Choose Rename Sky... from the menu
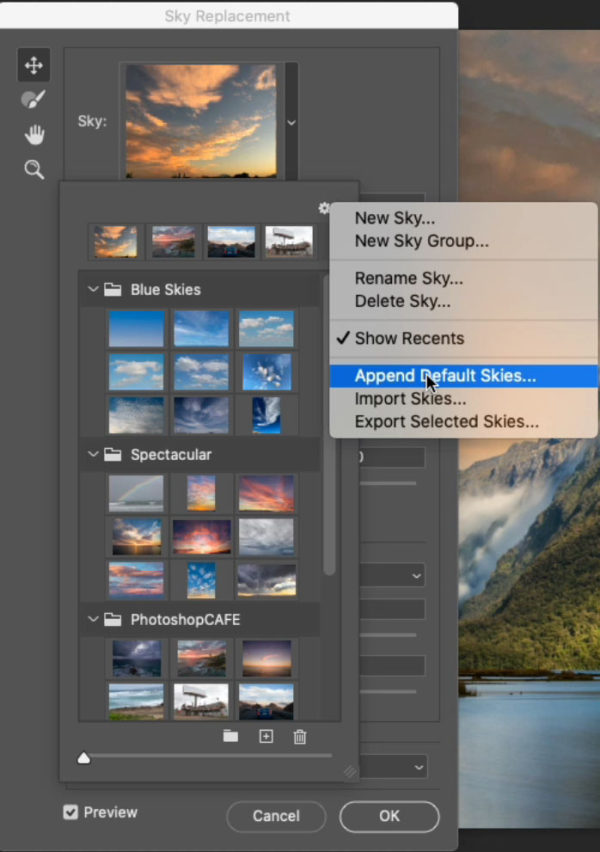 tap(464, 278)
